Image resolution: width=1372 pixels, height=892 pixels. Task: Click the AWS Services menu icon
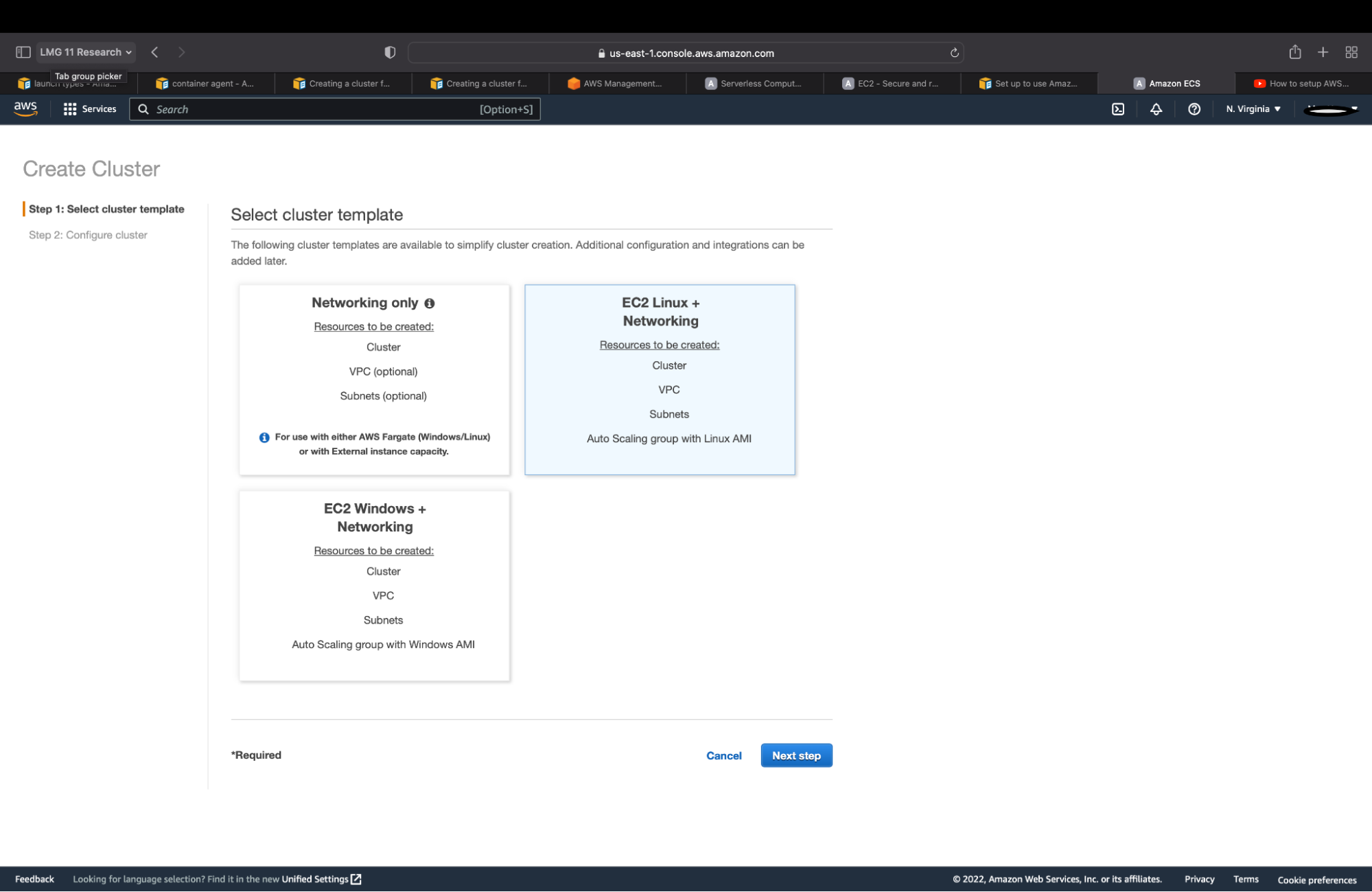tap(70, 109)
